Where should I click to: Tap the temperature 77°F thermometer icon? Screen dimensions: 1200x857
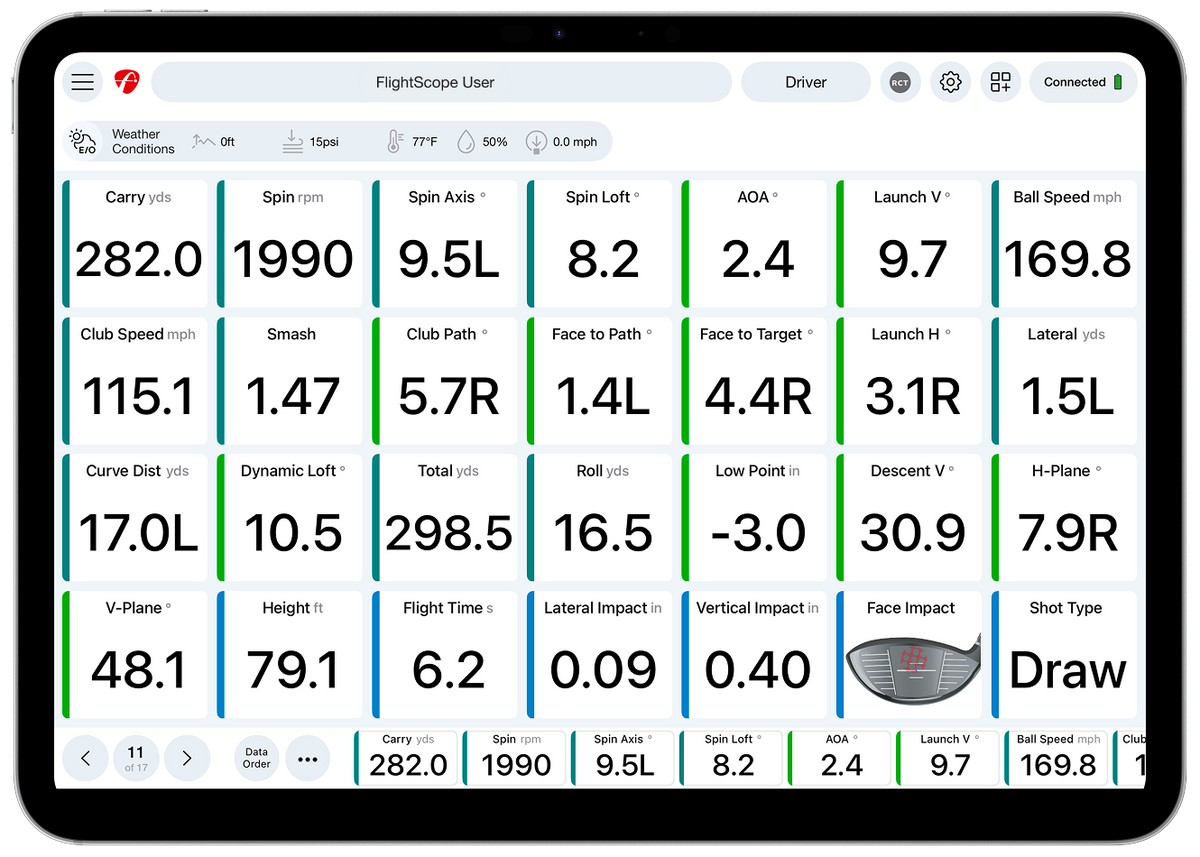(x=395, y=141)
